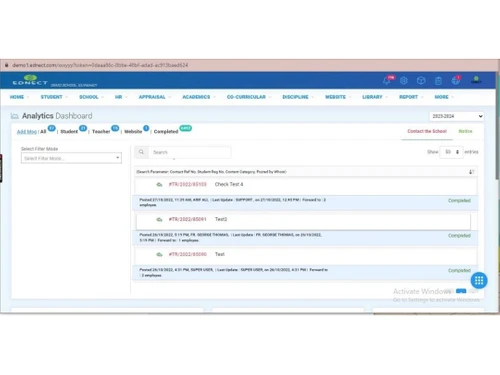
Task: Open the MORE dropdown menu
Action: tap(444, 97)
